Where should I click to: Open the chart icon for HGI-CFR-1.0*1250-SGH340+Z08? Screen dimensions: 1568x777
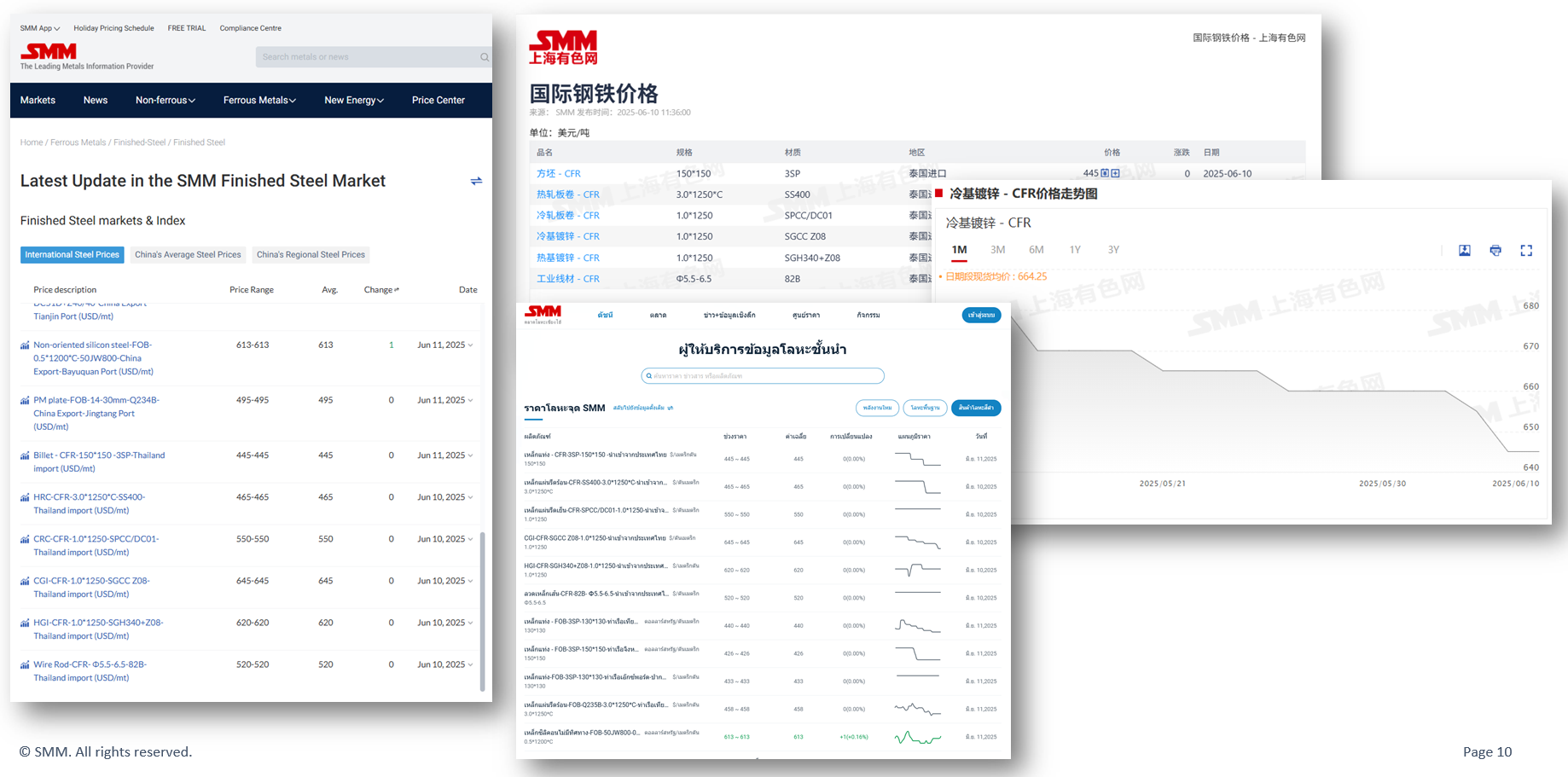[x=25, y=623]
